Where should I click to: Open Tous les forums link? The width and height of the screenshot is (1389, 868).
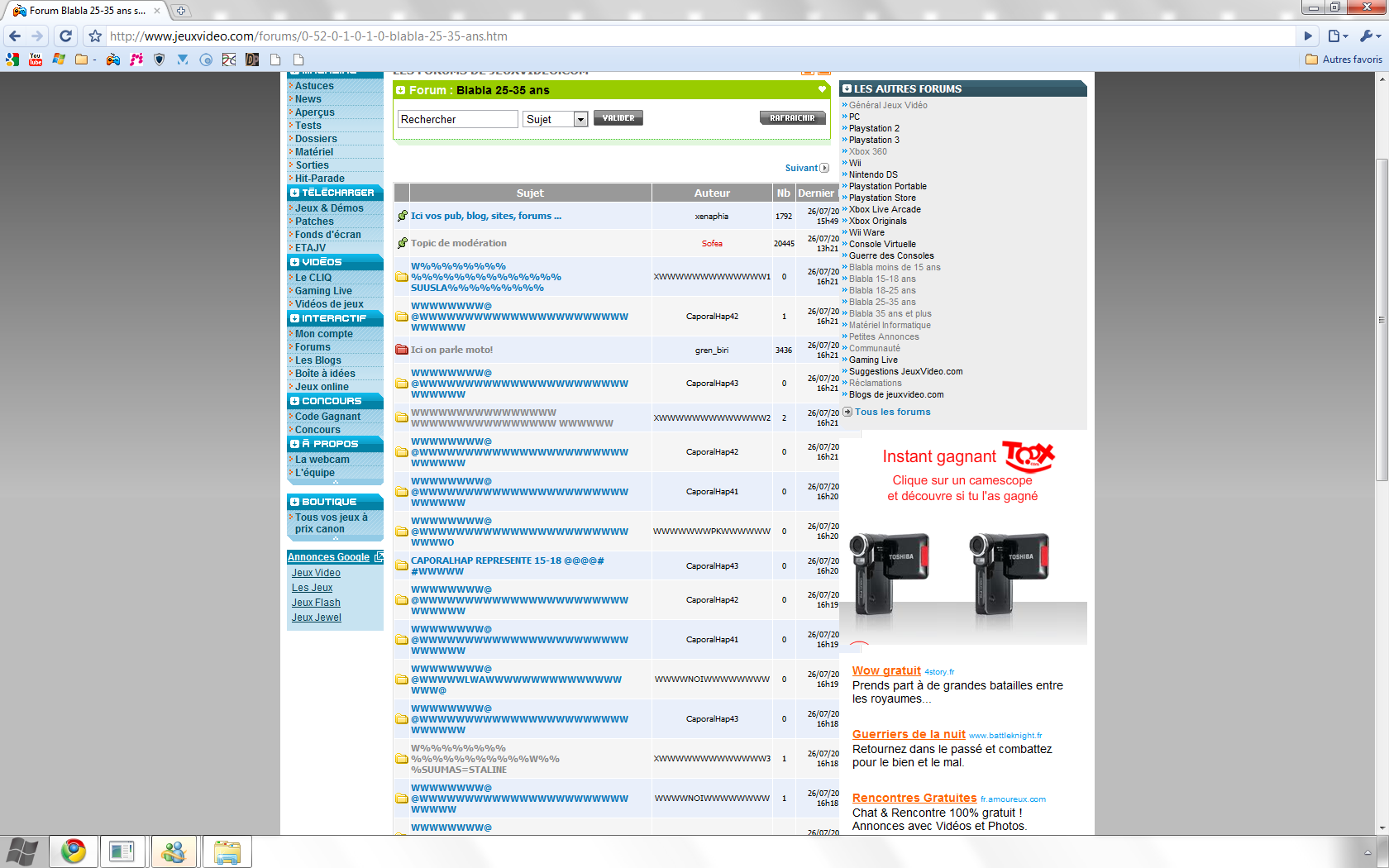[x=892, y=412]
